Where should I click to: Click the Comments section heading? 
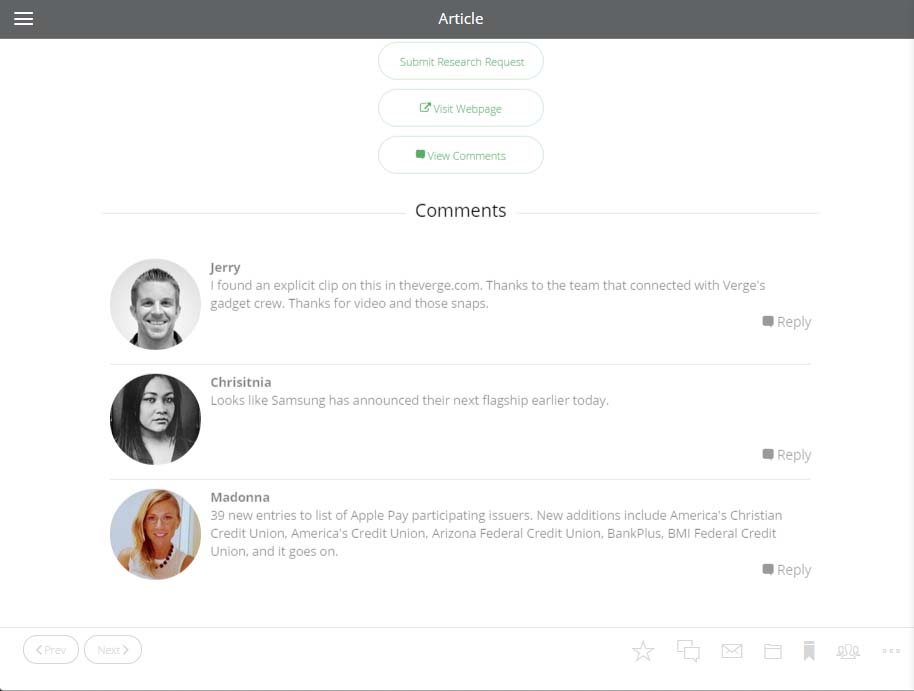tap(460, 211)
